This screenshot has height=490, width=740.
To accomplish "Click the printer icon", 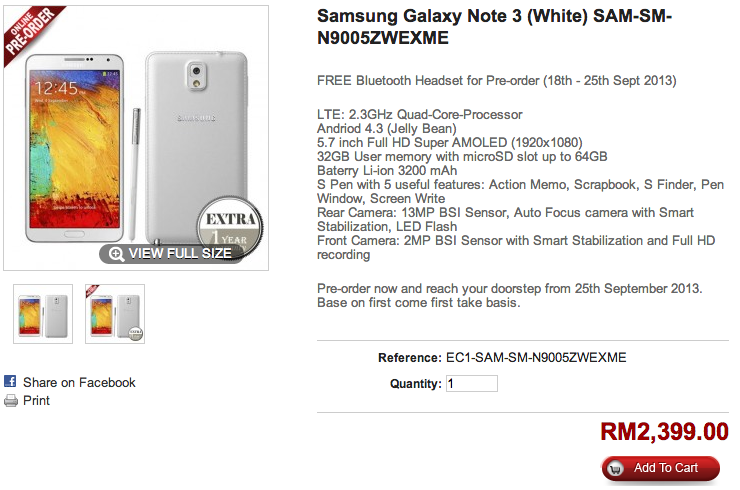I will coord(10,400).
